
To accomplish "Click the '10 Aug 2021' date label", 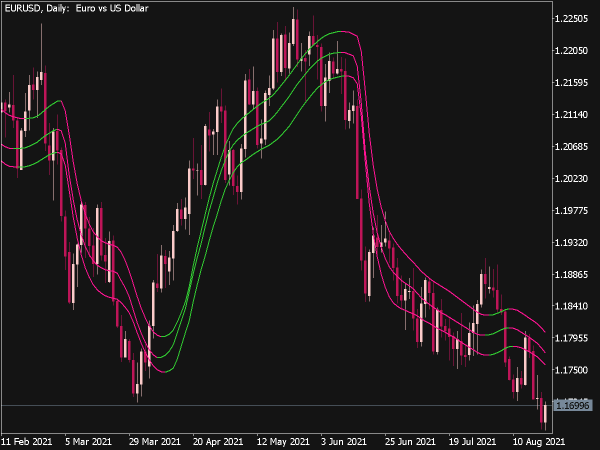I will (539, 442).
